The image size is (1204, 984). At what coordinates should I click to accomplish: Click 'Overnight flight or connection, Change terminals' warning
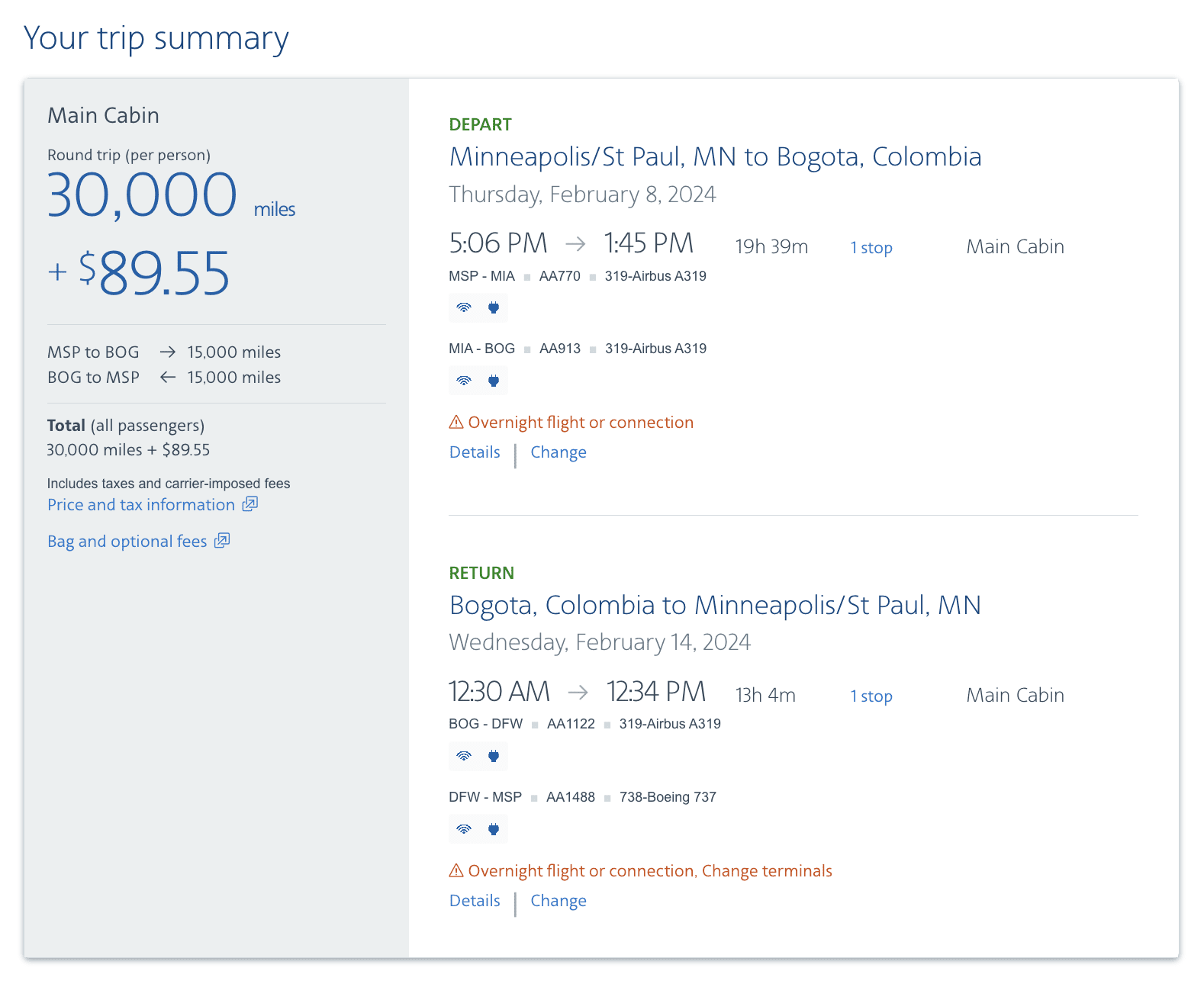650,871
